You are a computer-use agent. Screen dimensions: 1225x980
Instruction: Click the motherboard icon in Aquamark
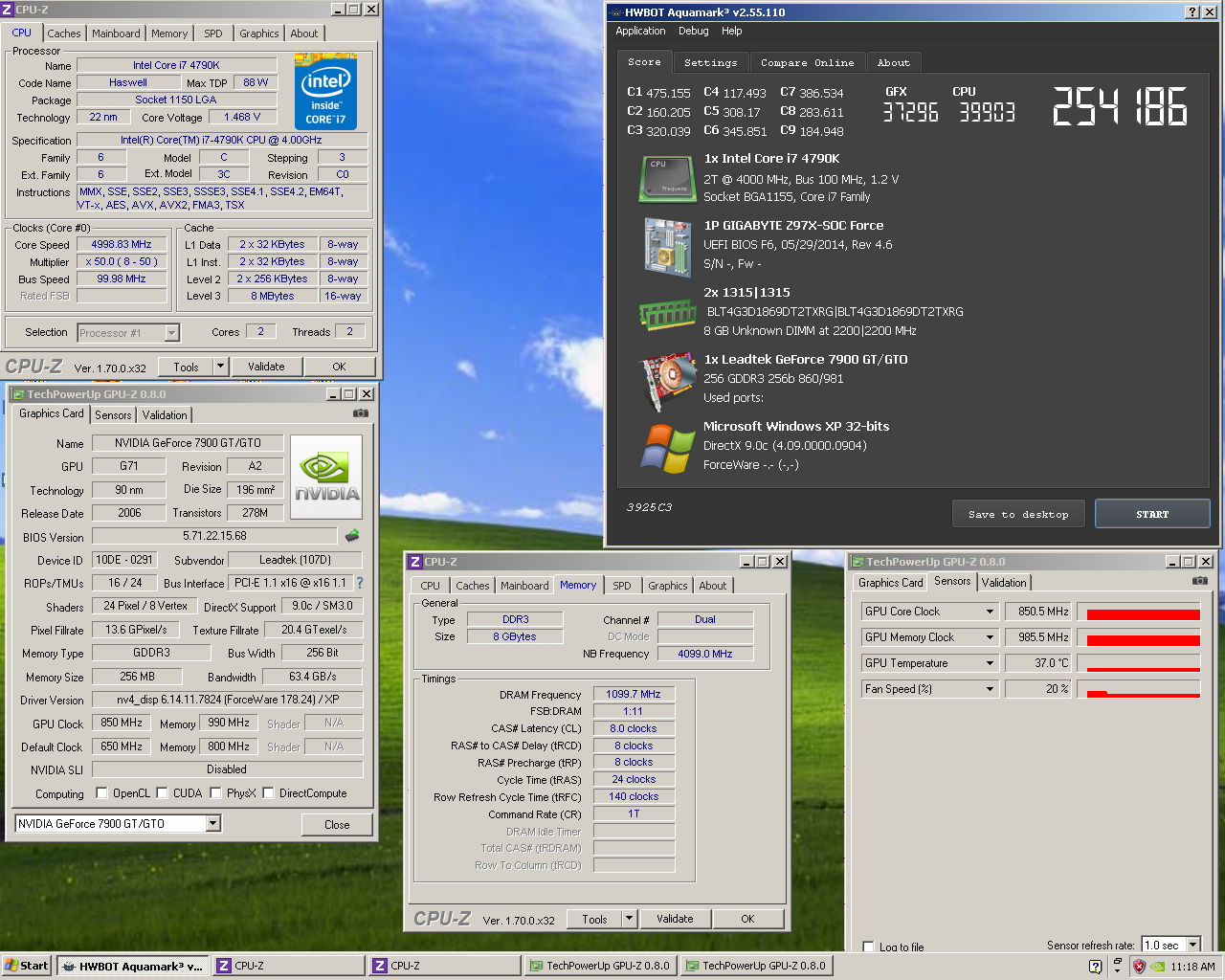(x=667, y=247)
